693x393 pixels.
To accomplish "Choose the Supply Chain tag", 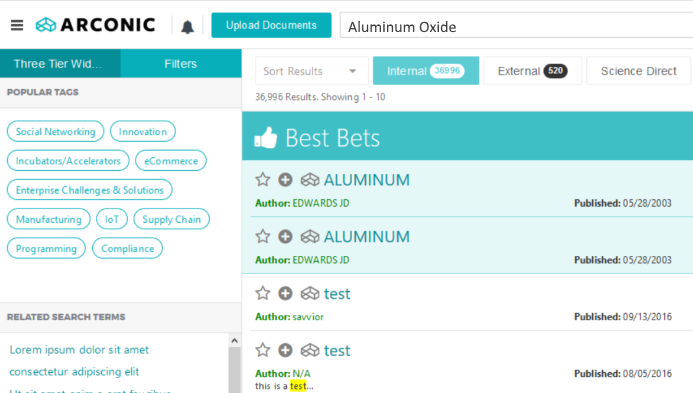I will [x=171, y=219].
